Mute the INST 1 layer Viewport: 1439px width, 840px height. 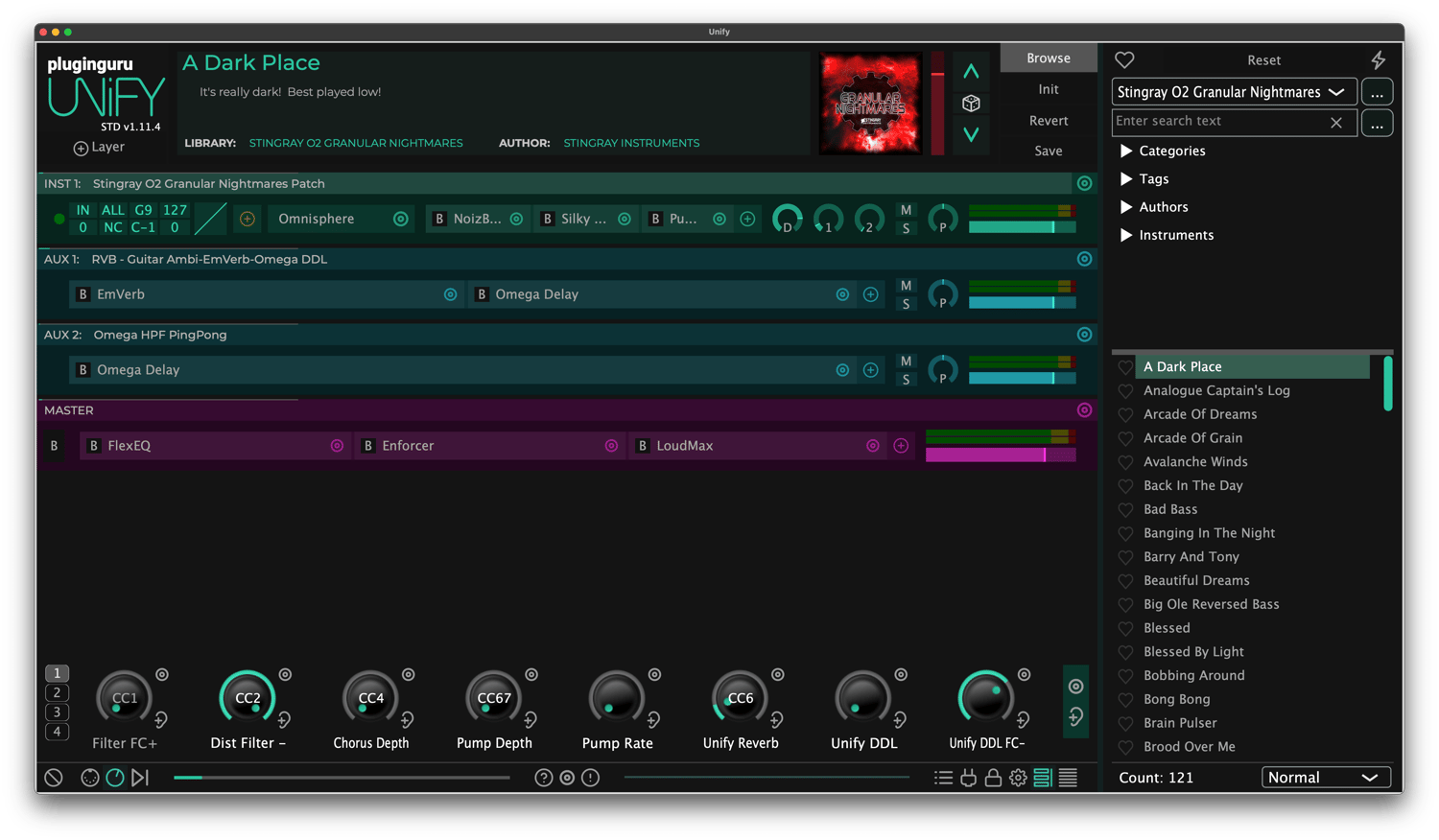(906, 210)
